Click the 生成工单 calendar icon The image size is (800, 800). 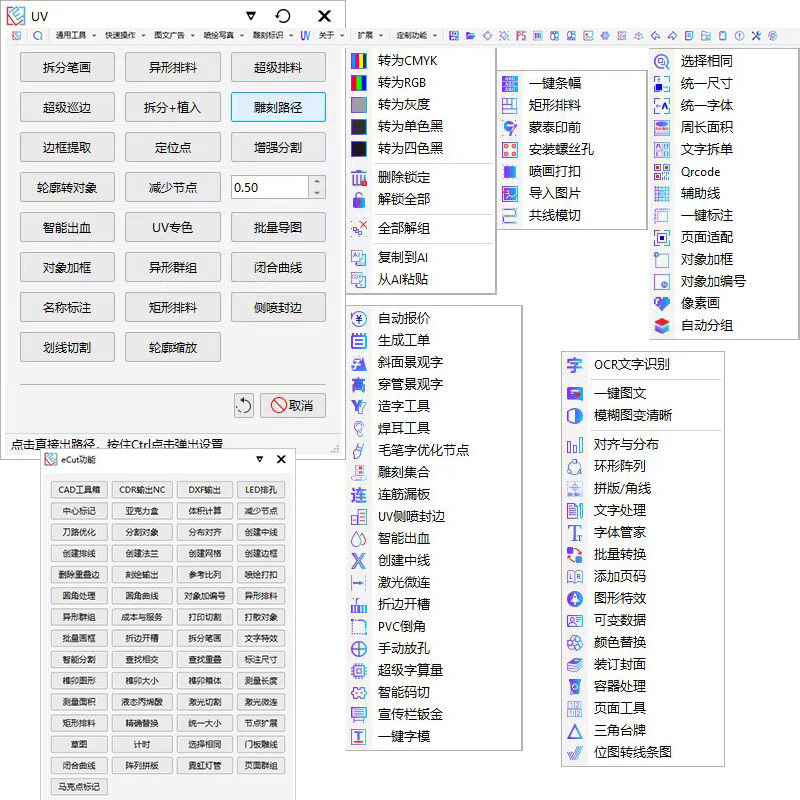click(359, 341)
